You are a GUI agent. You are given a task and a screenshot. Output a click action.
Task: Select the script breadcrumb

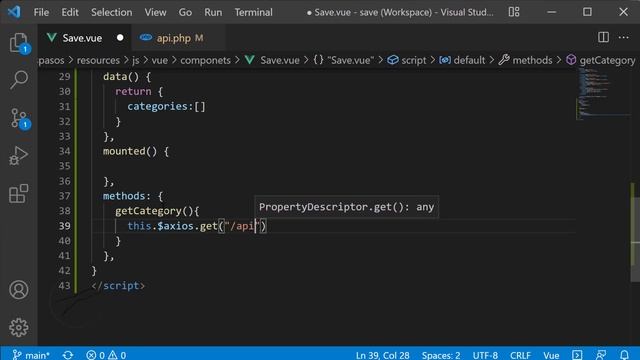pyautogui.click(x=407, y=60)
